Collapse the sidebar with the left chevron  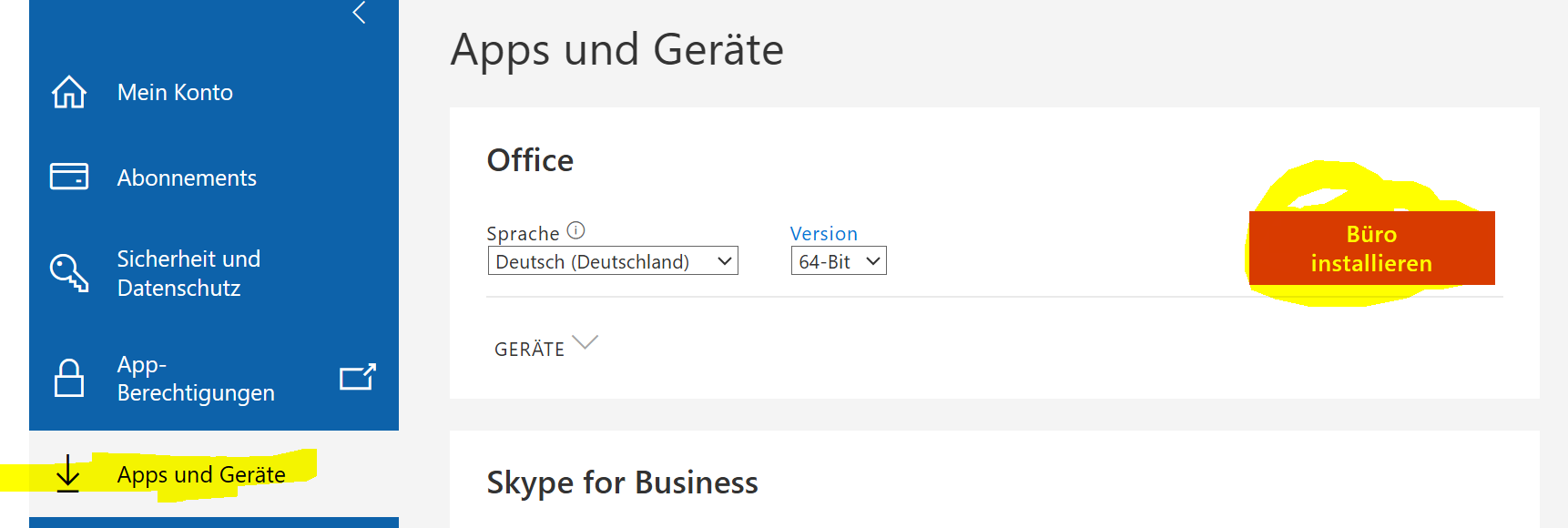pos(359,13)
